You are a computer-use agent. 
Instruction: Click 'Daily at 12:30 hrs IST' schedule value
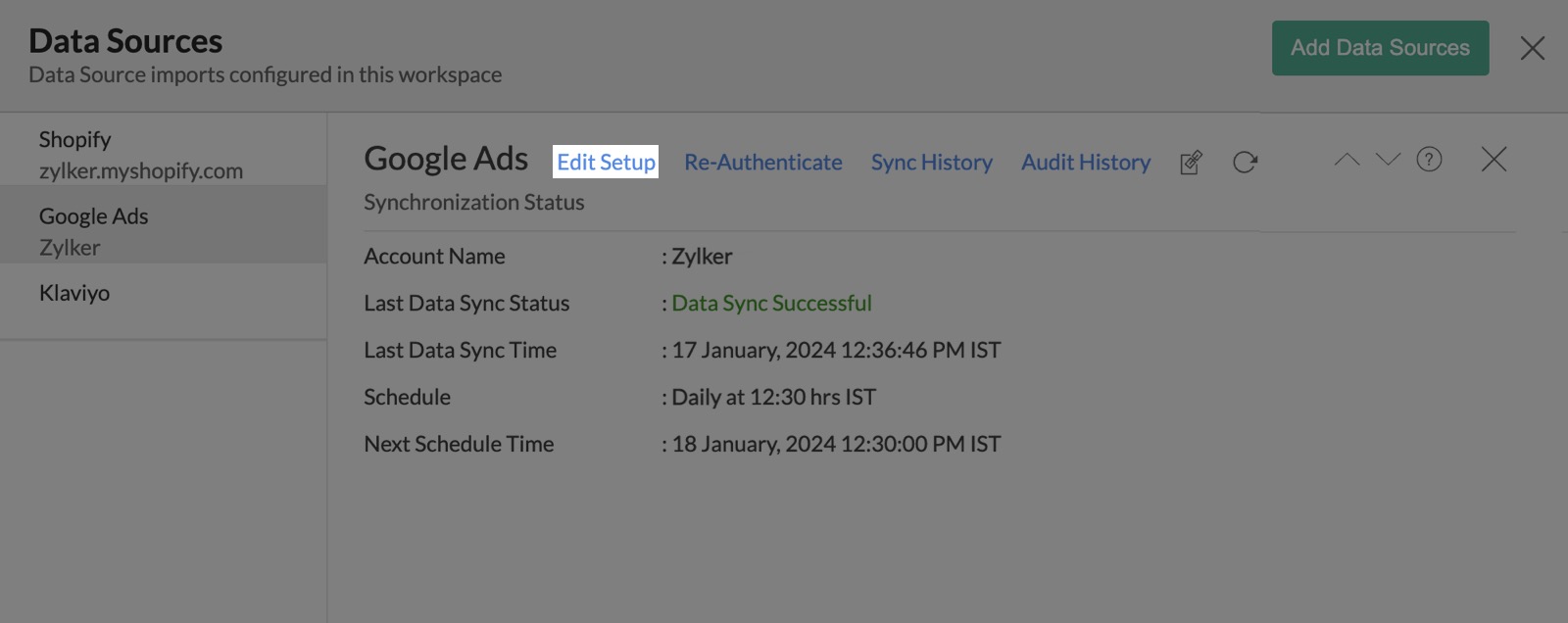[x=773, y=398]
